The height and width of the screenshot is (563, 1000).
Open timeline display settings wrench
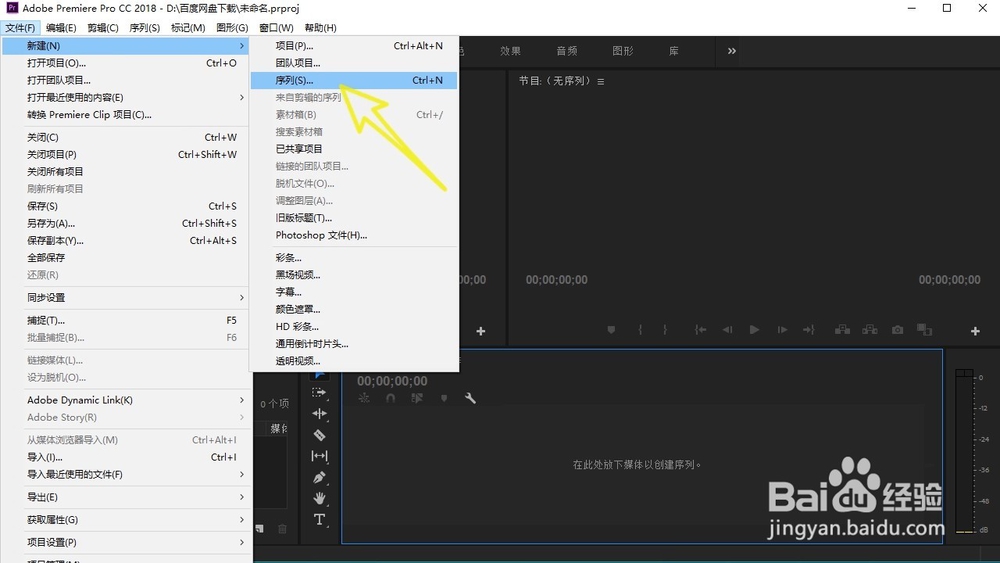click(470, 398)
